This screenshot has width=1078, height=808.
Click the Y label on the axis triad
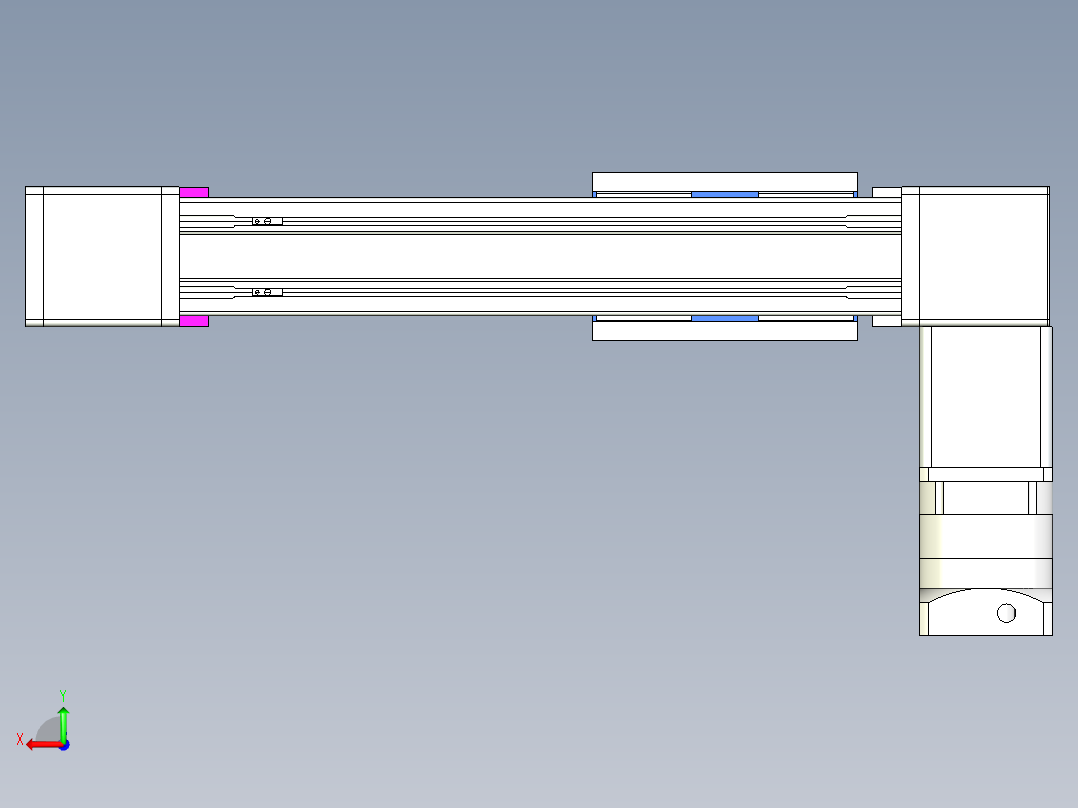pos(63,695)
